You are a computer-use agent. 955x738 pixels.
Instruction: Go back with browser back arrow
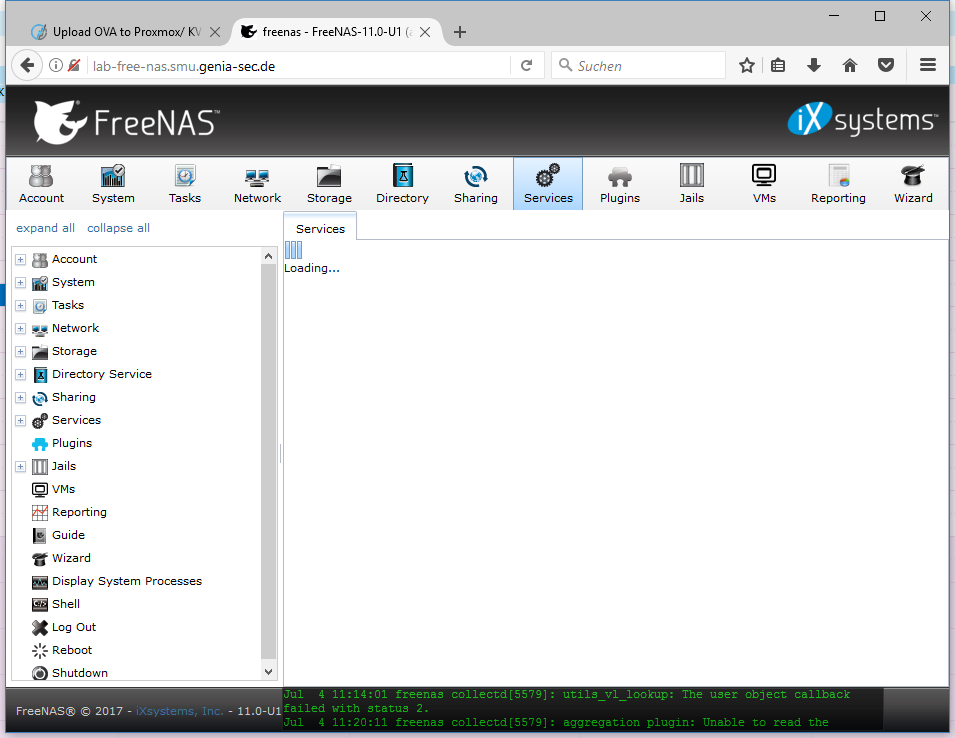coord(27,65)
